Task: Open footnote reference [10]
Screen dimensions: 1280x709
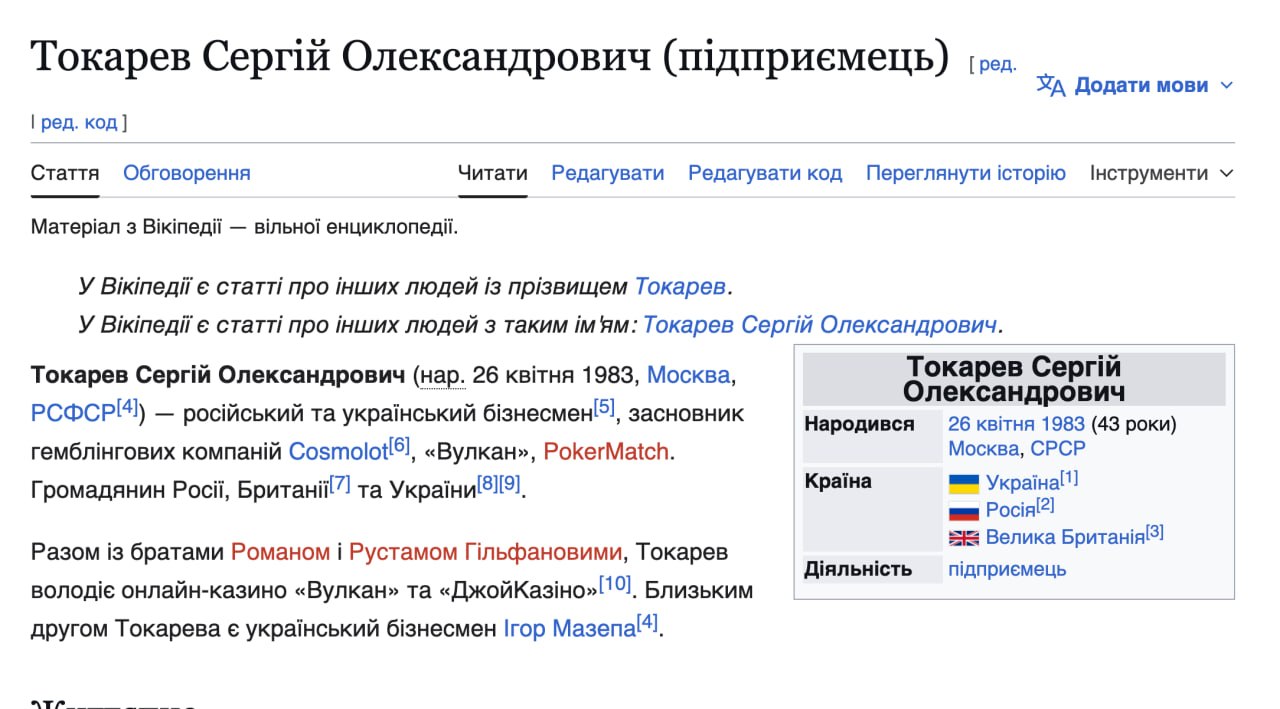Action: (x=615, y=583)
